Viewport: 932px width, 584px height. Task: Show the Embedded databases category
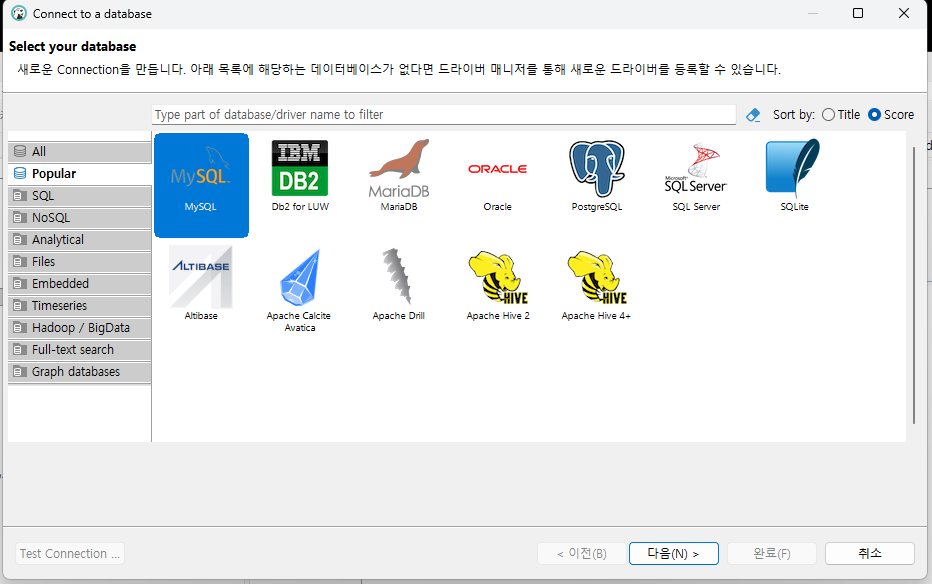point(80,283)
